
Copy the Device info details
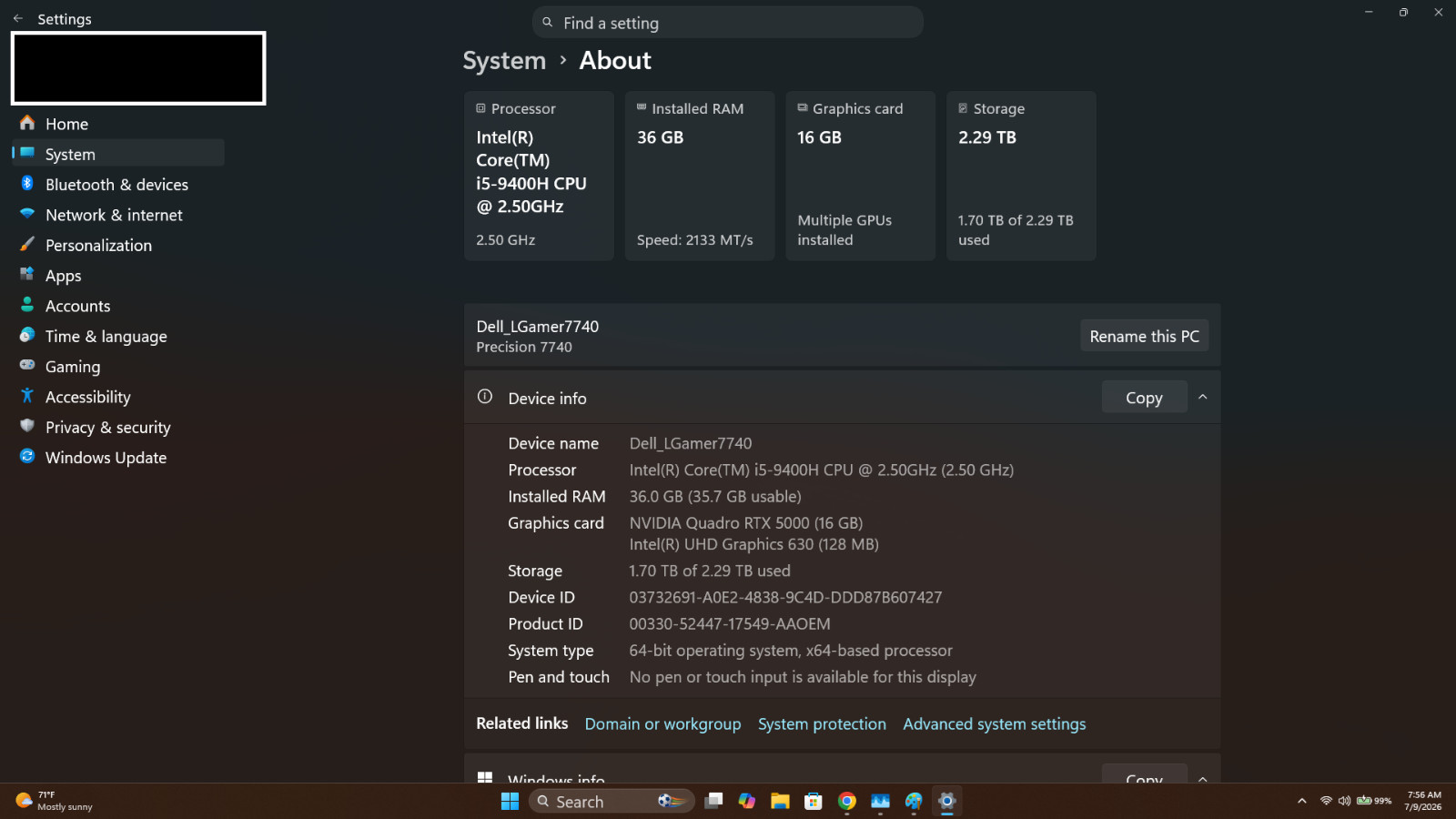1144,398
